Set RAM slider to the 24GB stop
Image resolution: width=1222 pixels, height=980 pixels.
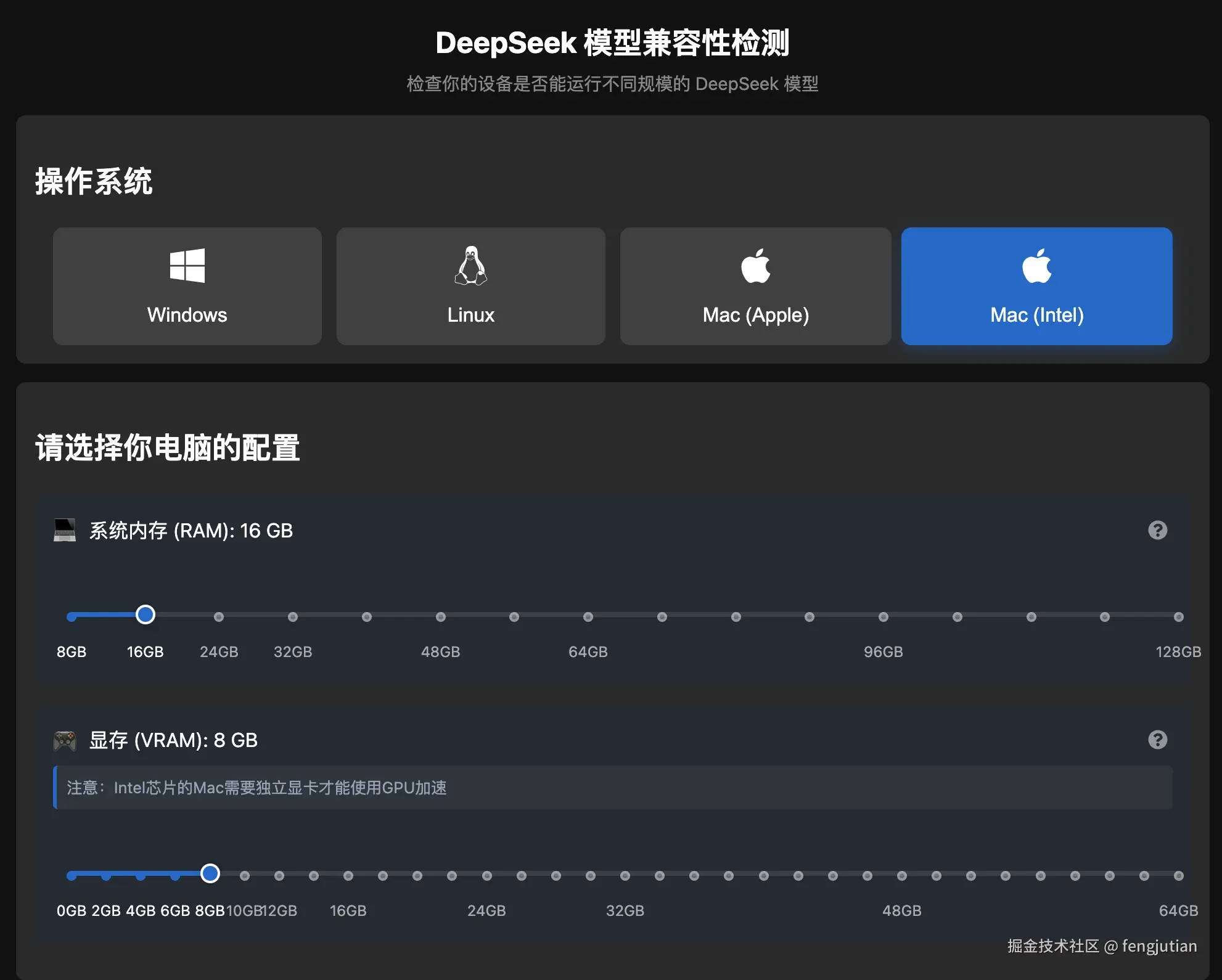(219, 617)
